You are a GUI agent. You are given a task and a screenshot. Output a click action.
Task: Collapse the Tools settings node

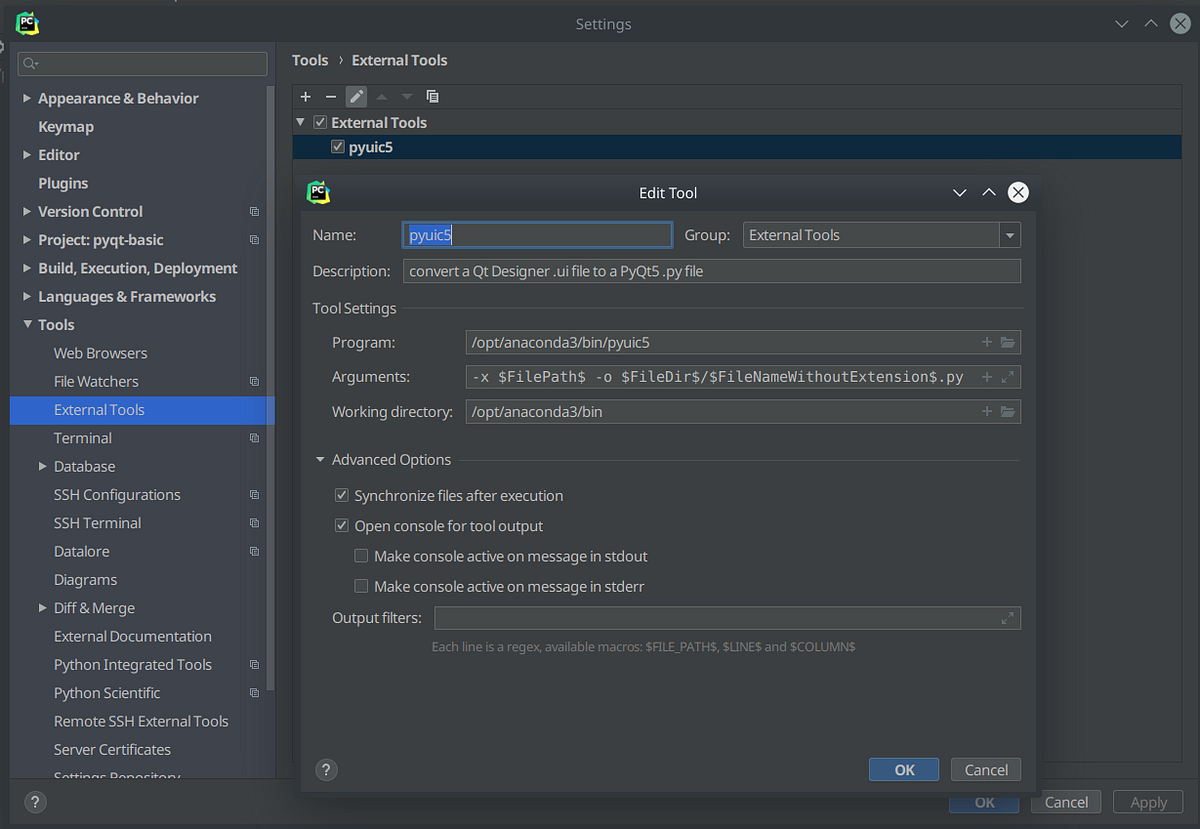coord(27,325)
